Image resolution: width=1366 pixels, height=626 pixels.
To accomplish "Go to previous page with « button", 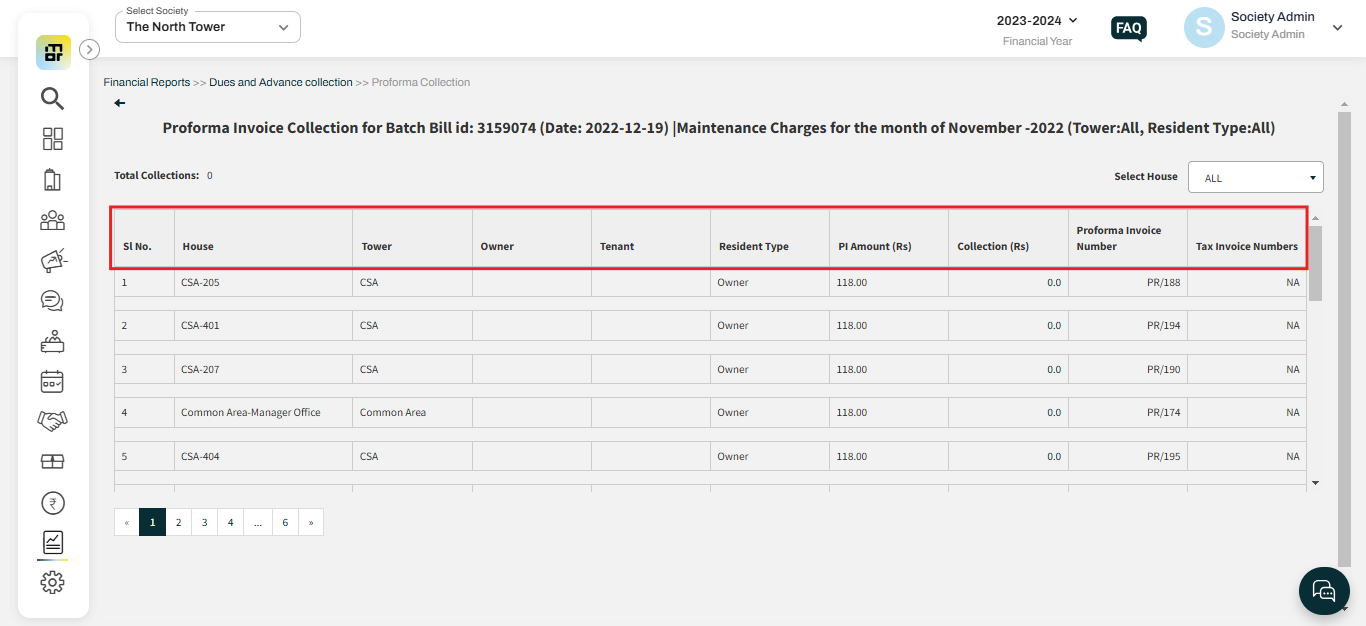I will pos(127,522).
